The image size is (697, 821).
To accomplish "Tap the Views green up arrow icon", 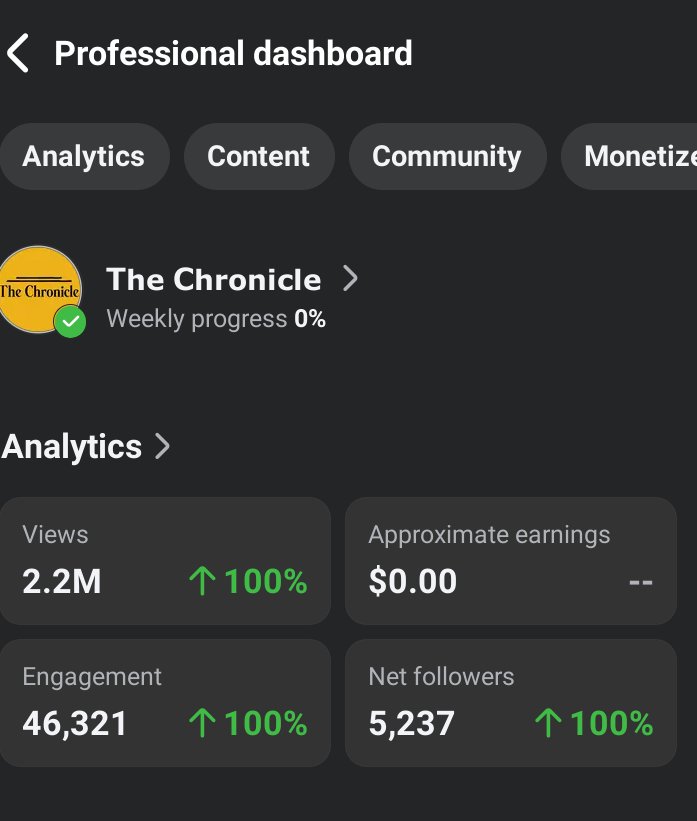I will point(202,581).
